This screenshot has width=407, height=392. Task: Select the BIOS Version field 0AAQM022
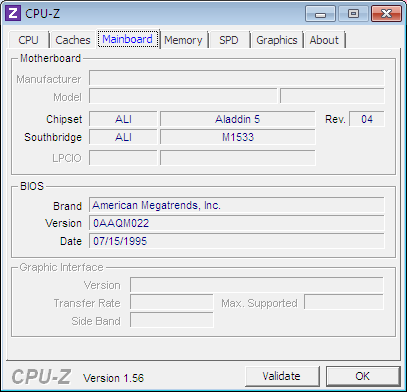click(237, 223)
